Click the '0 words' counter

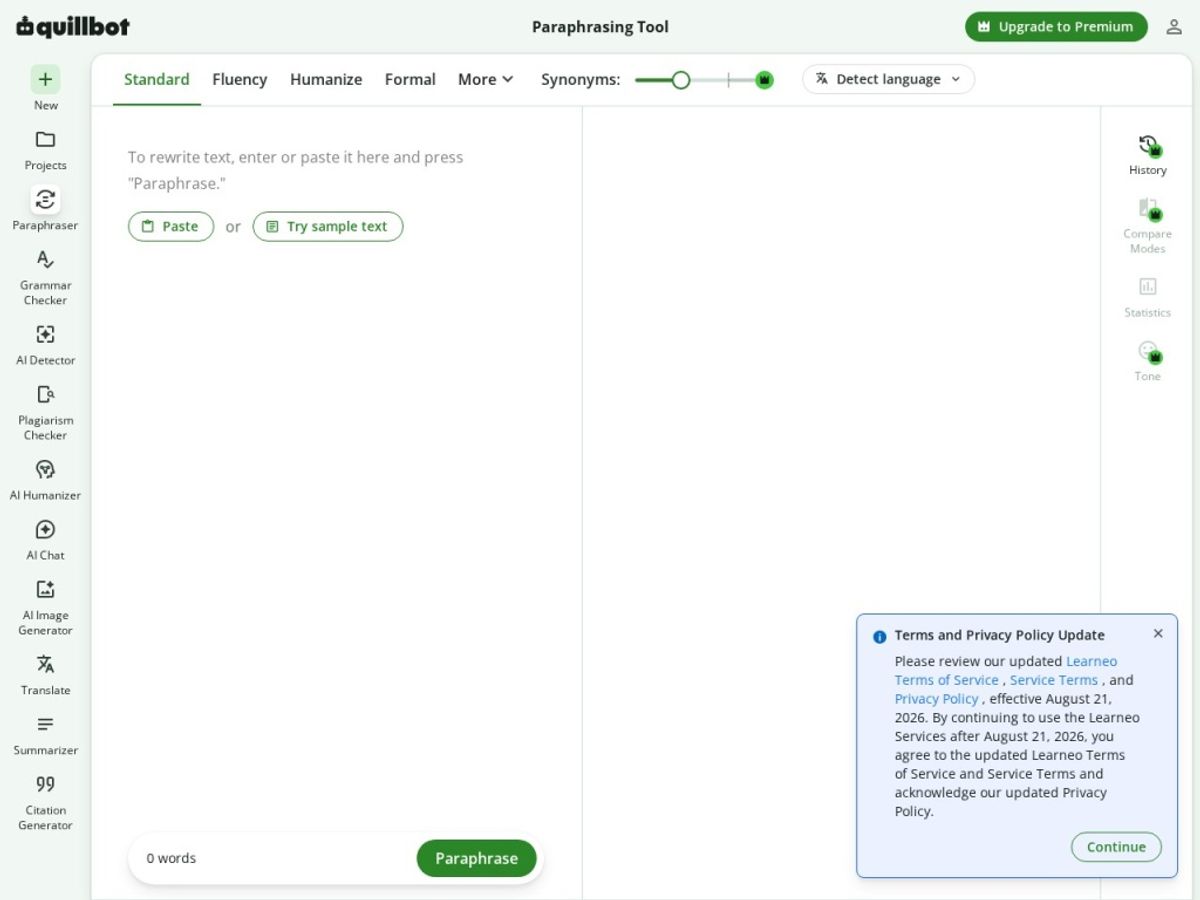point(171,858)
